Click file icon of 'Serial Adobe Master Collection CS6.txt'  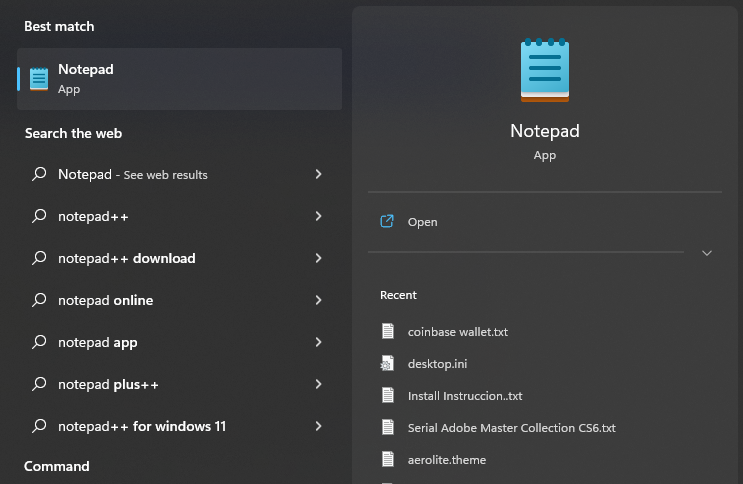click(388, 427)
